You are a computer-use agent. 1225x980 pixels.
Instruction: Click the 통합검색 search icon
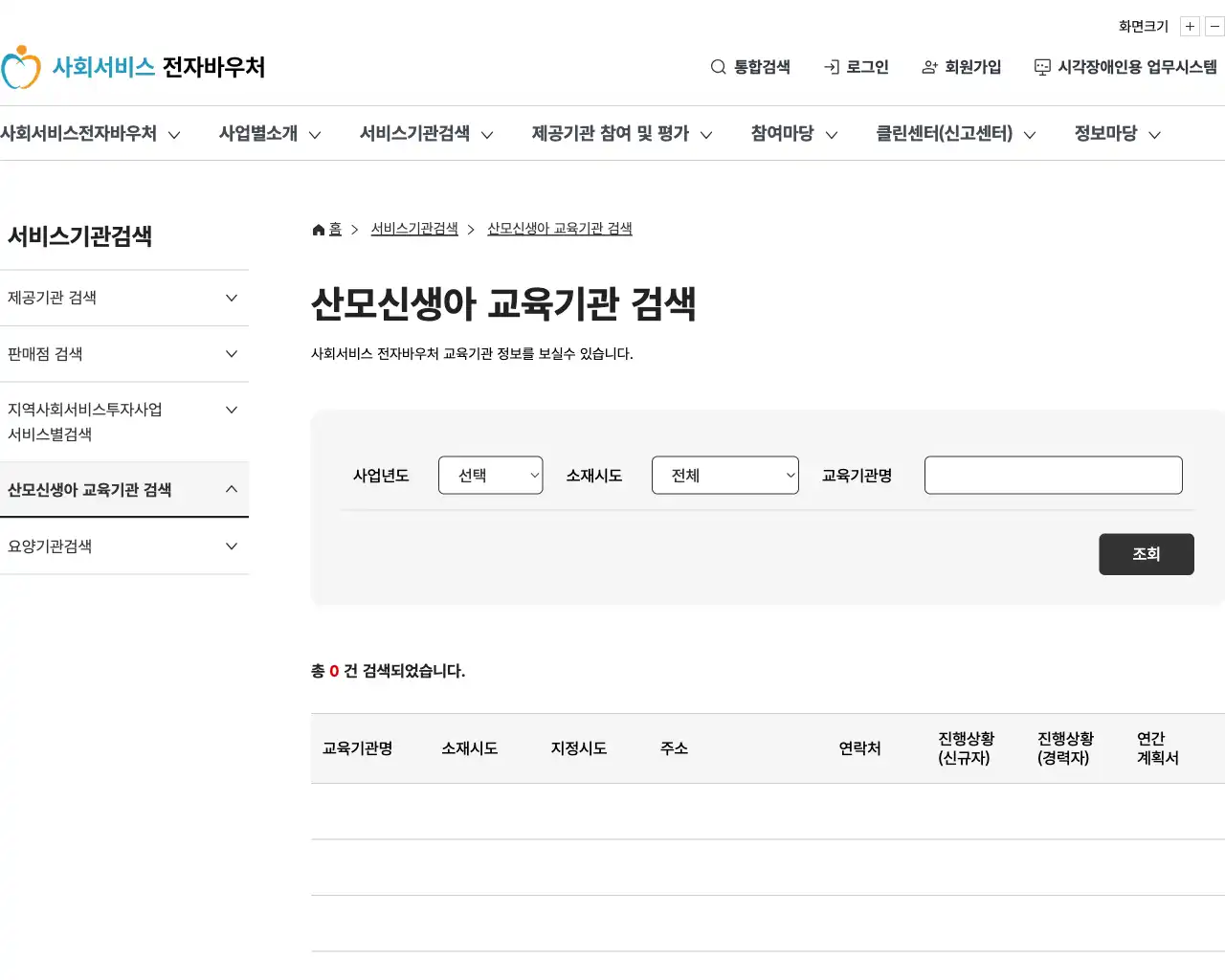pos(718,67)
